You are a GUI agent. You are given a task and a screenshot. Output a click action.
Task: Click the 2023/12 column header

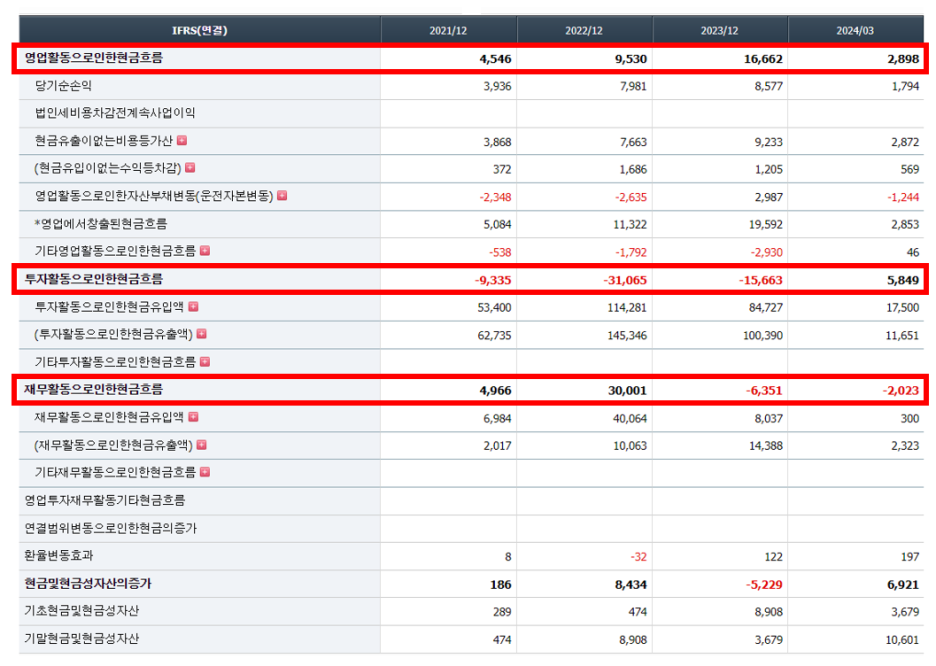click(719, 30)
